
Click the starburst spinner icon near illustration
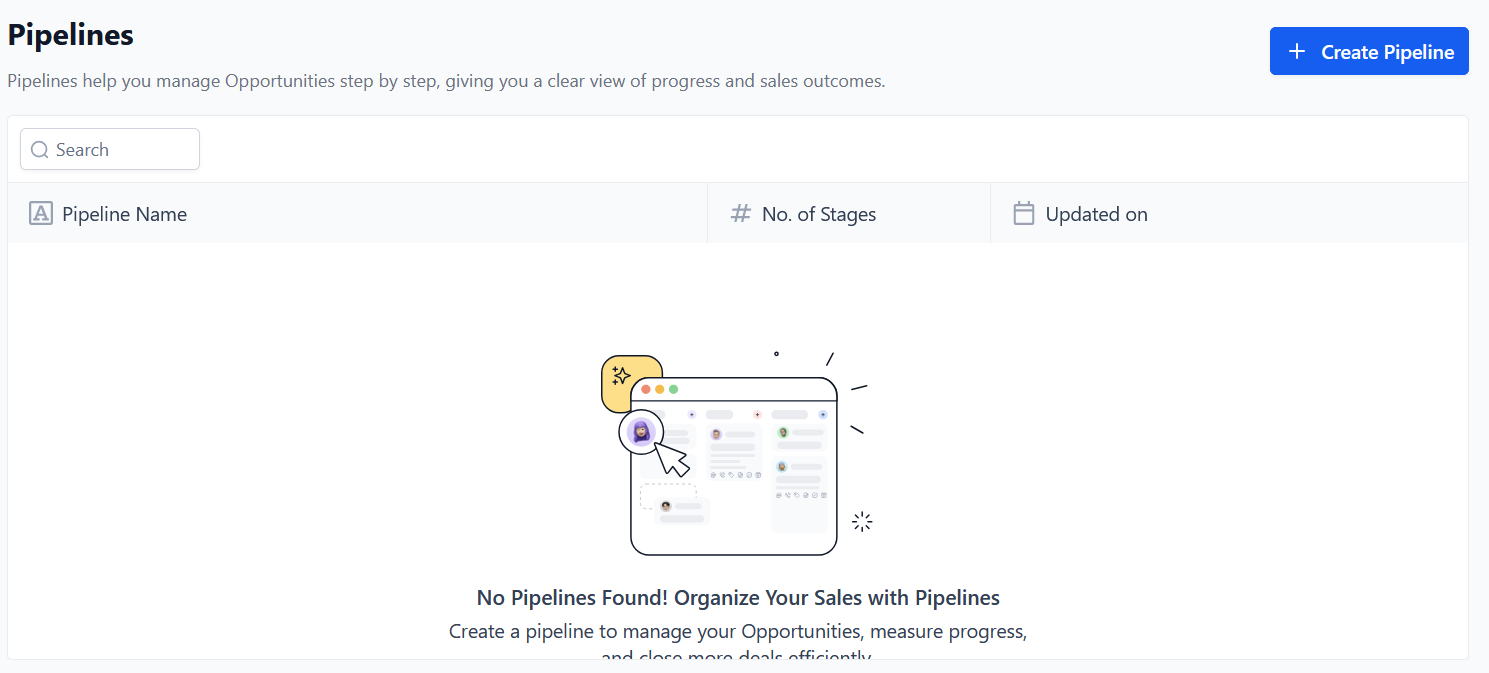[862, 521]
